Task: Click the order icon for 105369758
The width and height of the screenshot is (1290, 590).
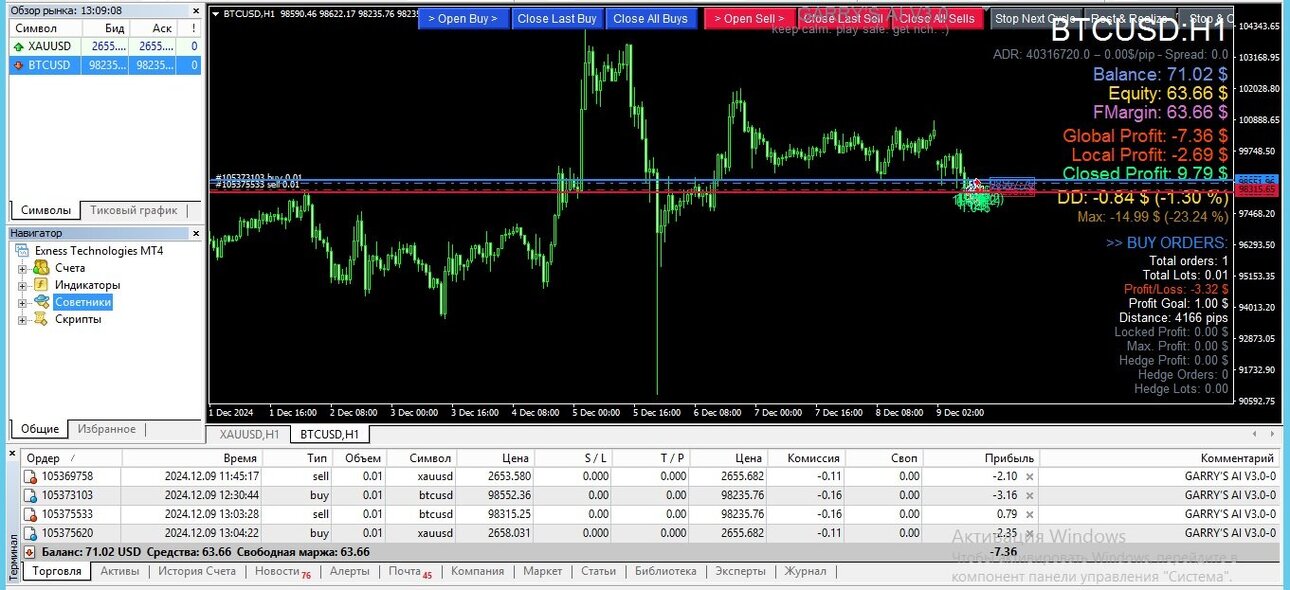Action: (x=30, y=477)
